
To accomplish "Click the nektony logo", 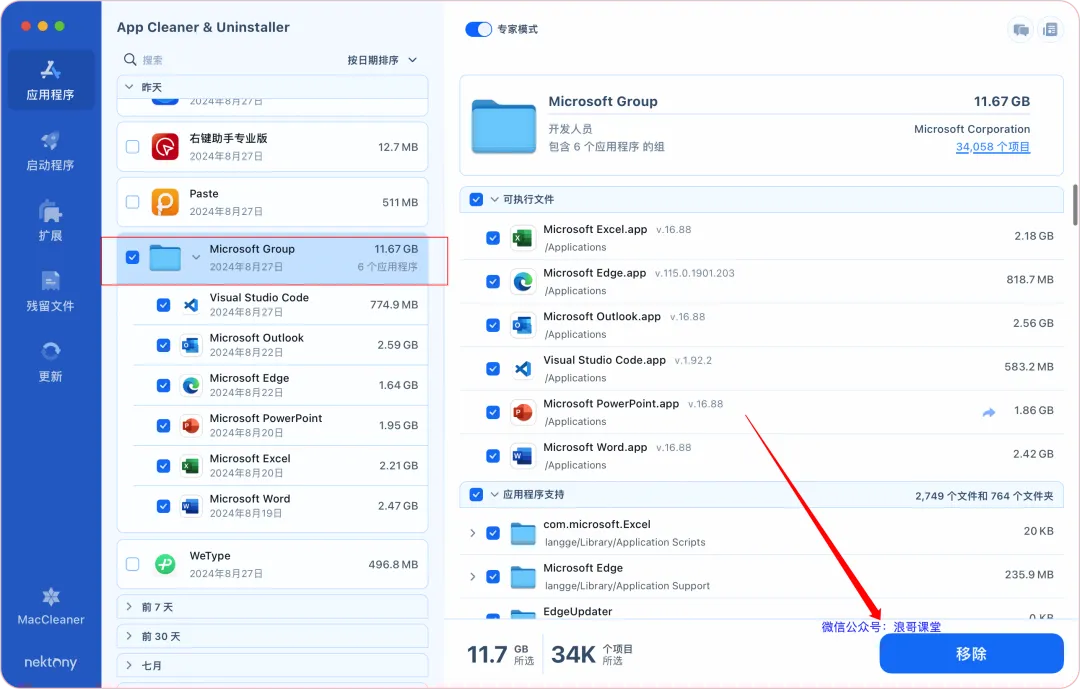I will 50,662.
